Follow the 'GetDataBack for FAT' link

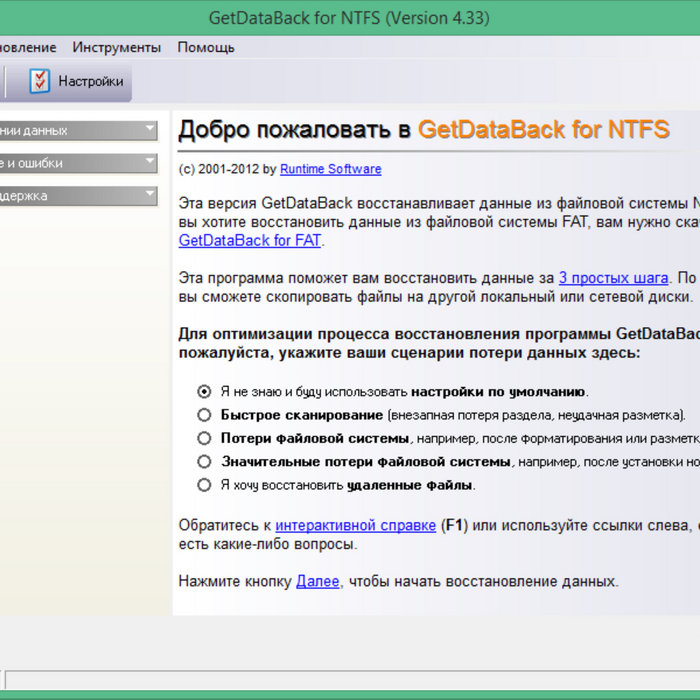coord(250,241)
